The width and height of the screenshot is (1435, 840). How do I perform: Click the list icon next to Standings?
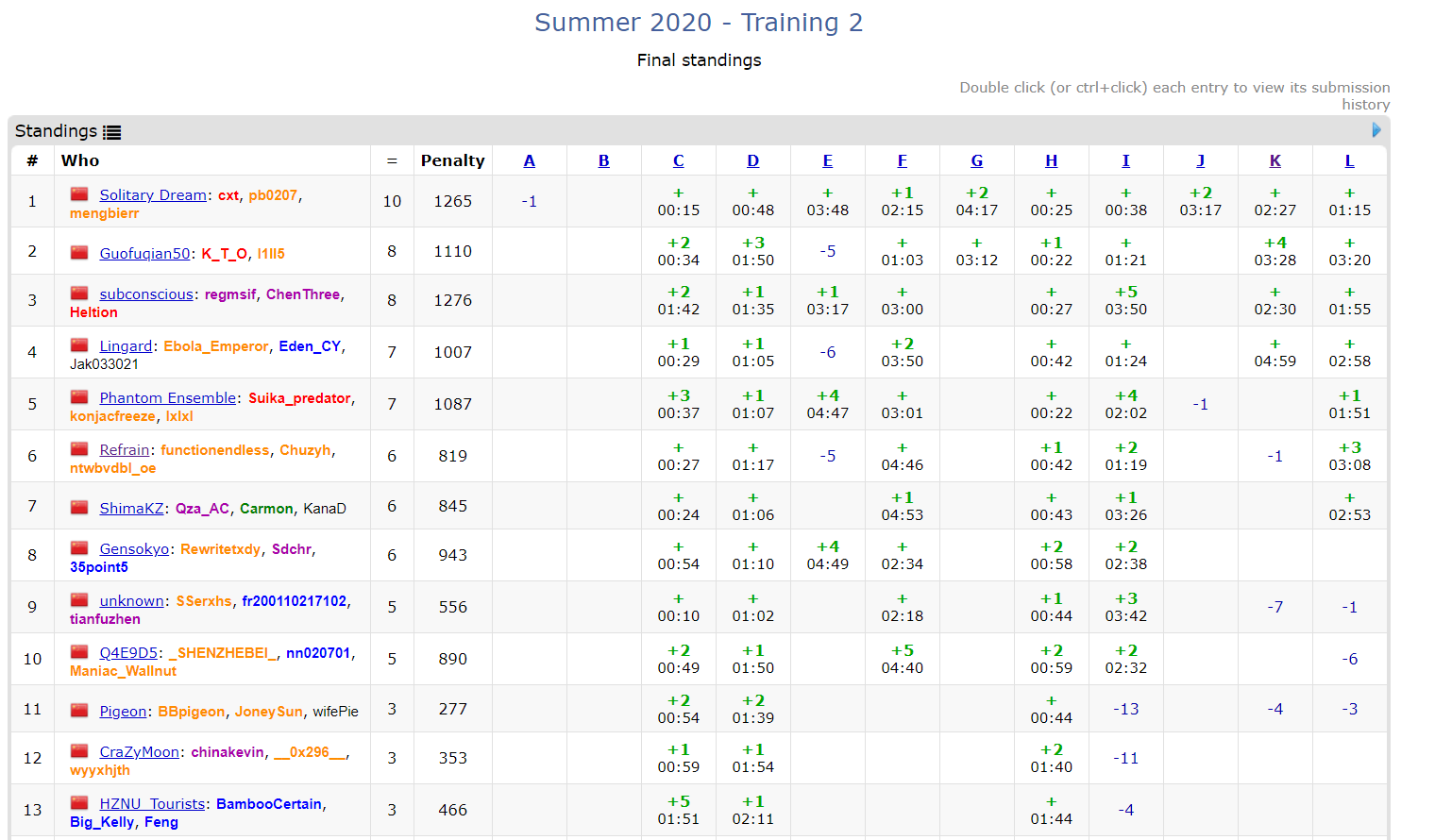(112, 132)
